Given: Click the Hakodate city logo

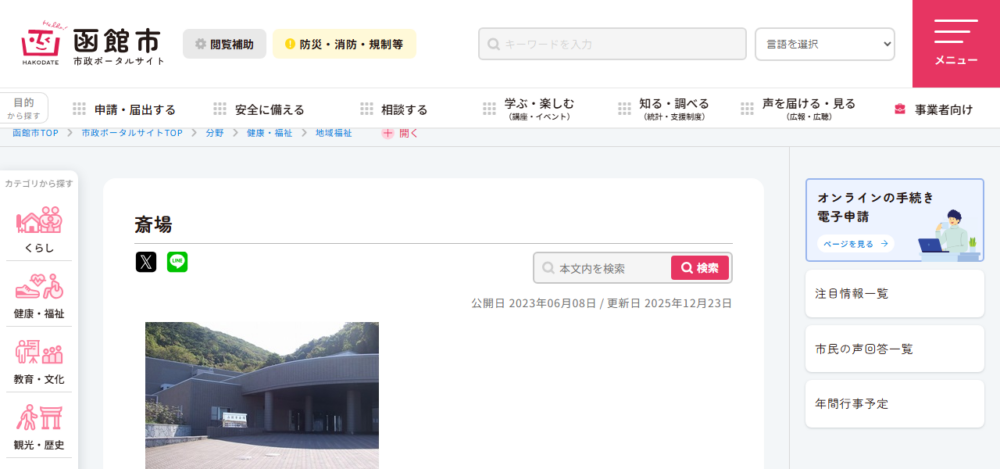Looking at the screenshot, I should tap(93, 43).
